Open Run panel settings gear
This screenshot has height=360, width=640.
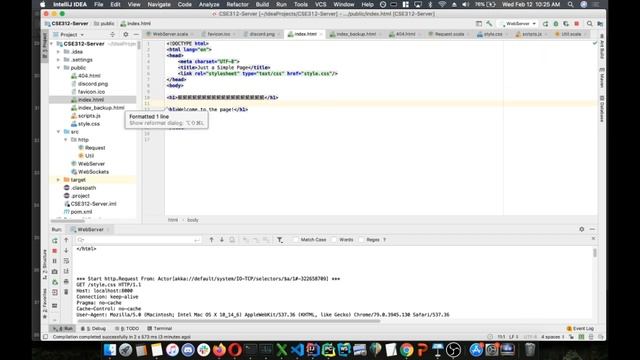point(582,229)
